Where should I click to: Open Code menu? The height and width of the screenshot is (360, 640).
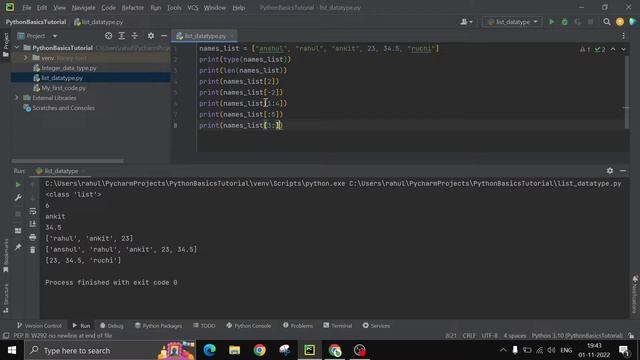pos(108,8)
